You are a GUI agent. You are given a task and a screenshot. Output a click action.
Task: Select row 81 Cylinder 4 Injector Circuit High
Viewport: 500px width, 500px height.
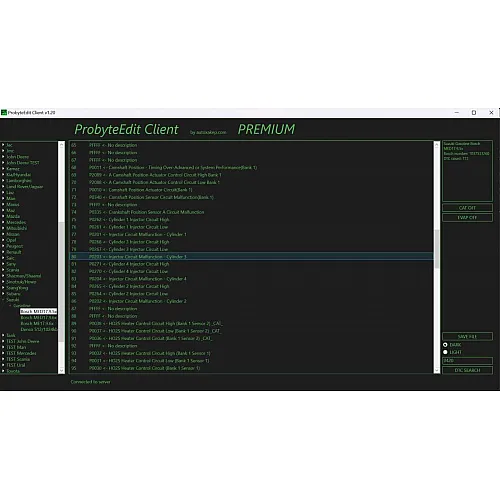click(251, 264)
